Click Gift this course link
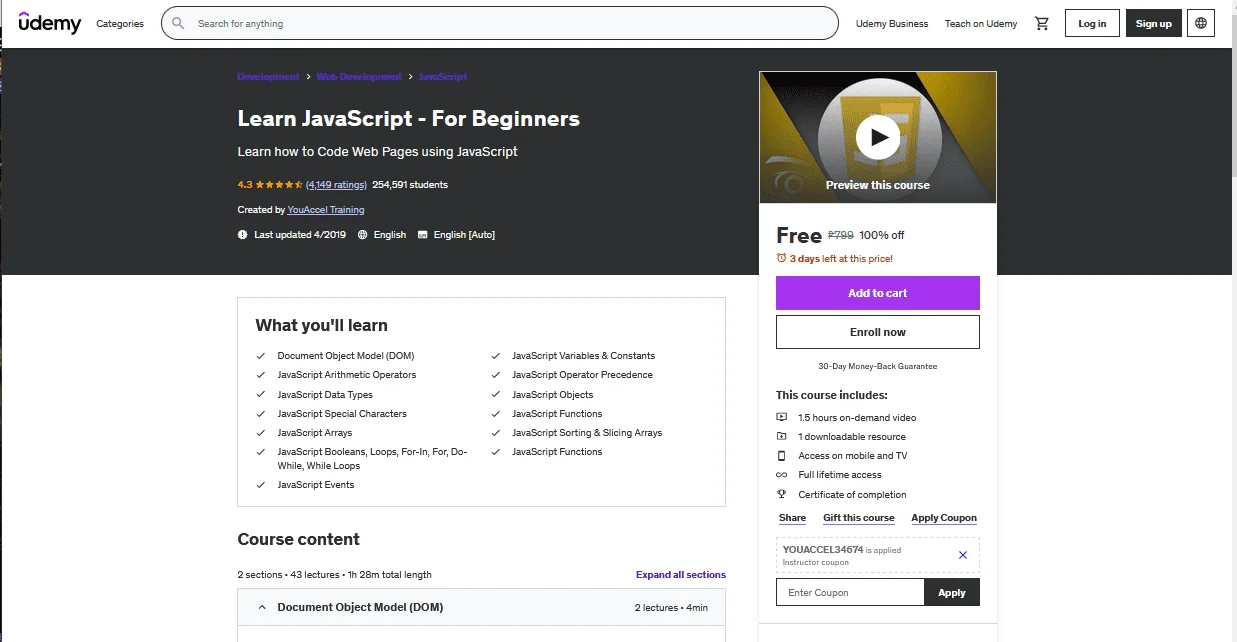 point(859,518)
